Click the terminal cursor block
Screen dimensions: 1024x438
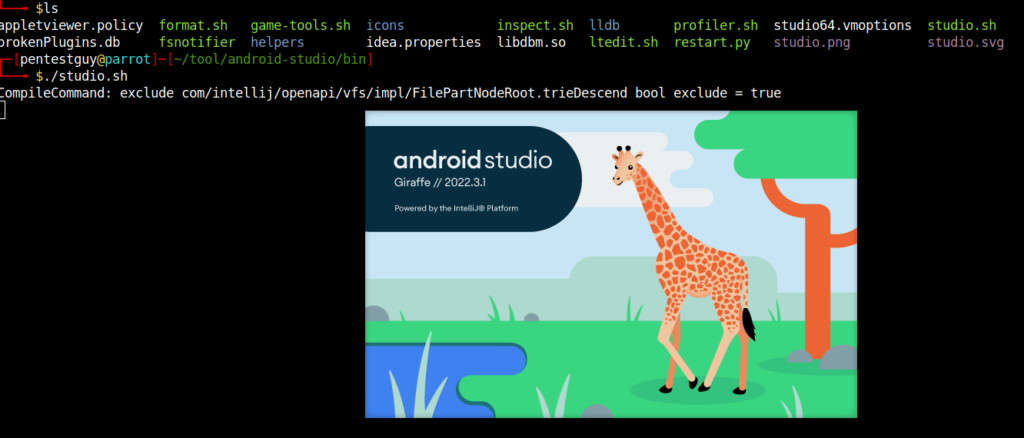point(3,110)
